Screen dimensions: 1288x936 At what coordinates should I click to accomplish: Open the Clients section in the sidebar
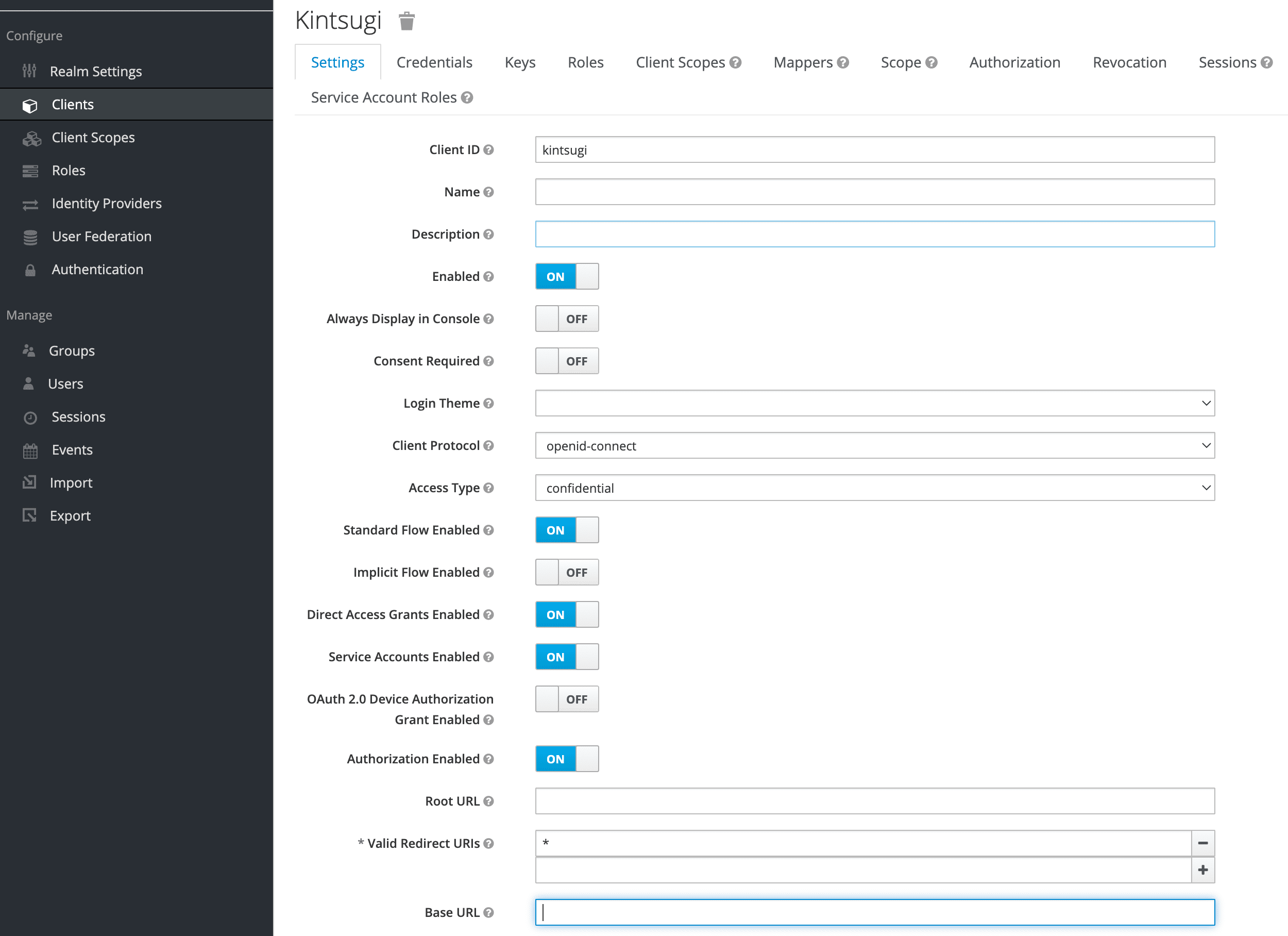tap(73, 104)
